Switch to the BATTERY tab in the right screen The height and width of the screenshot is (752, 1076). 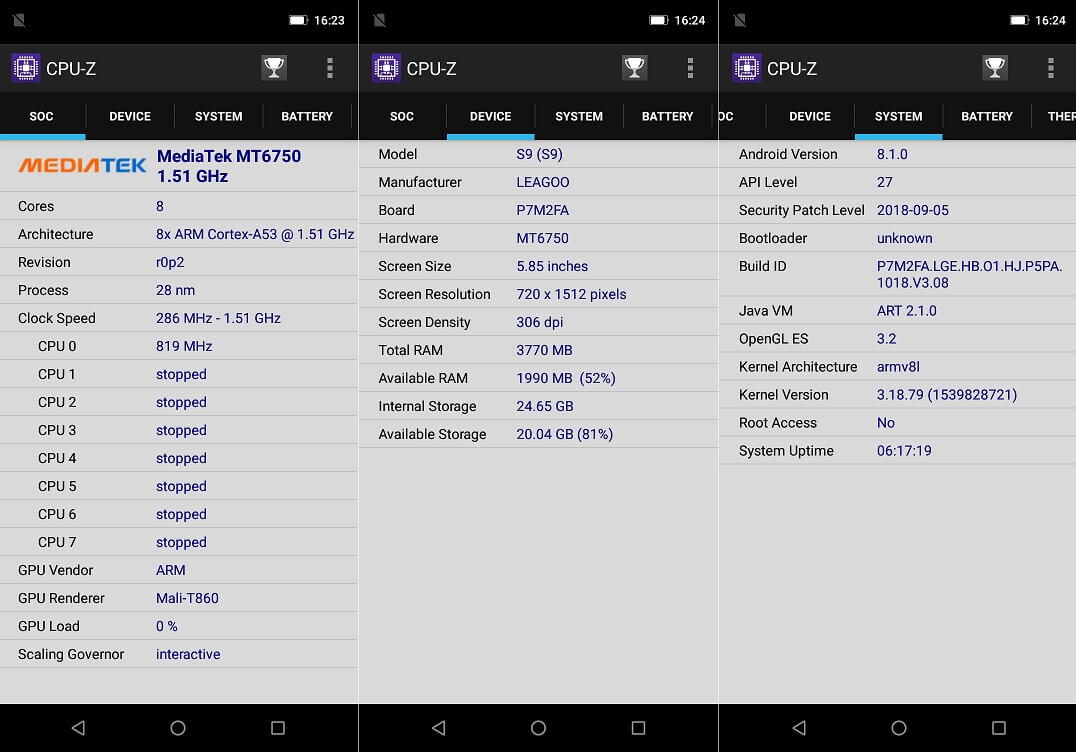point(987,116)
